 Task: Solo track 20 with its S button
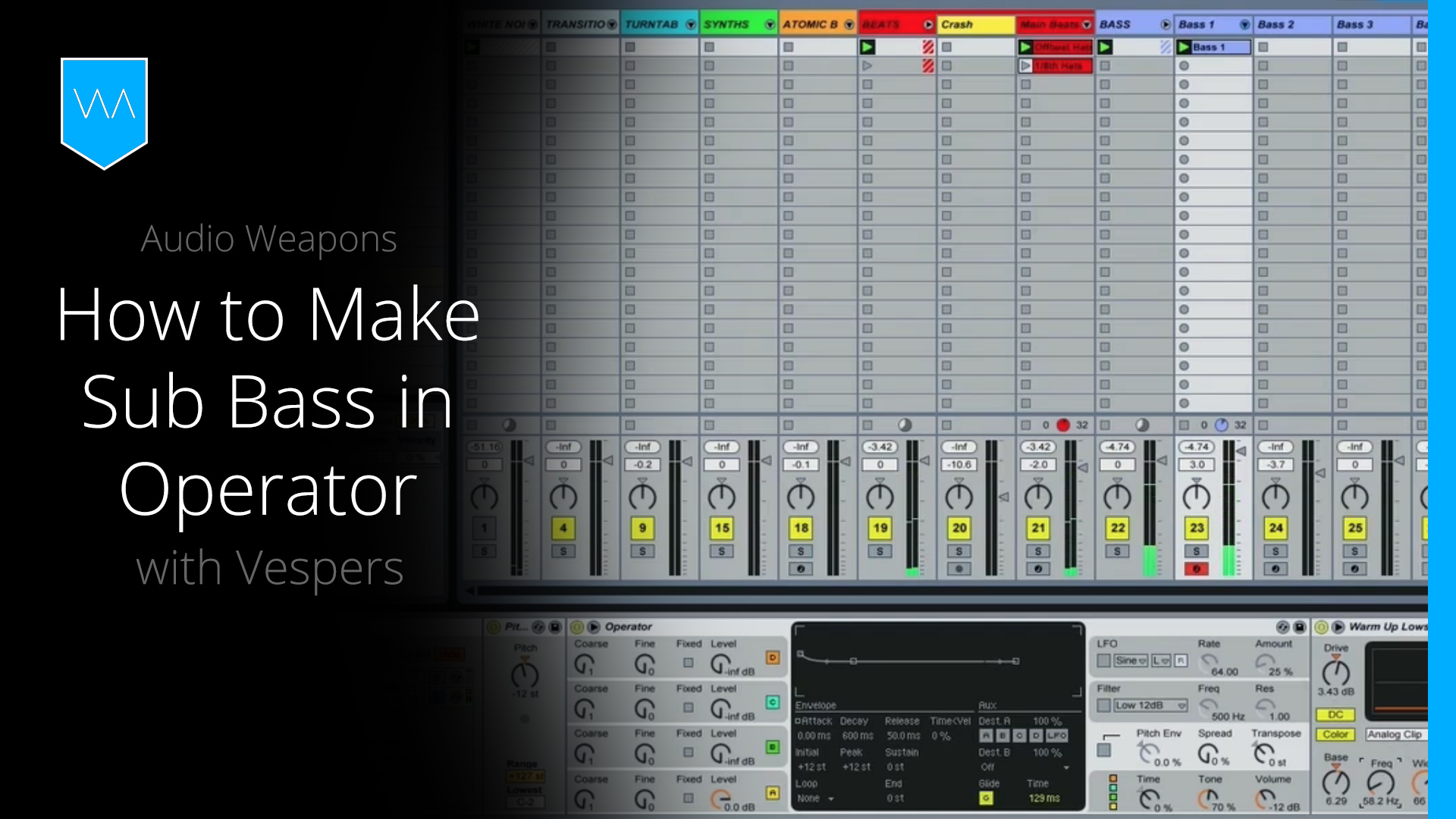click(959, 551)
